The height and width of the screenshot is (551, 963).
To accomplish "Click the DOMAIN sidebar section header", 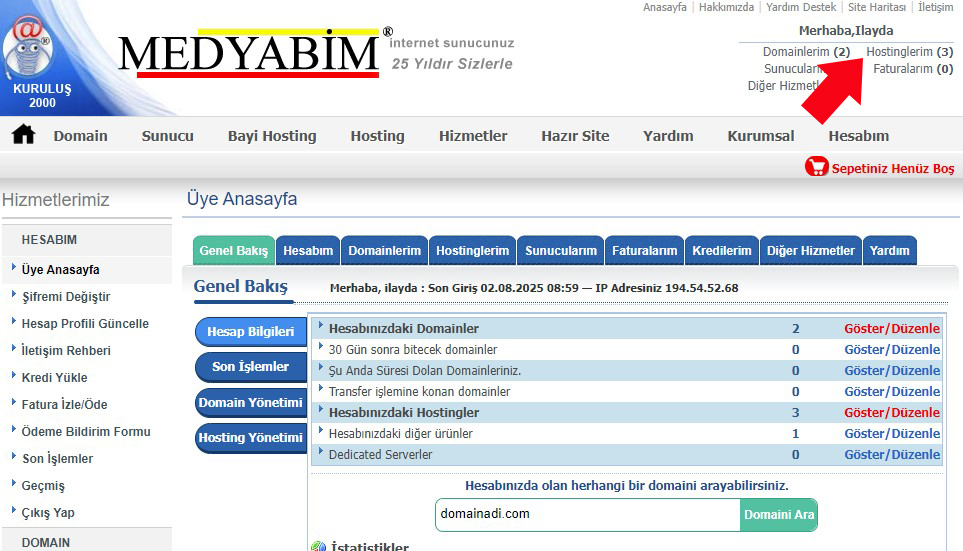I will click(x=45, y=543).
